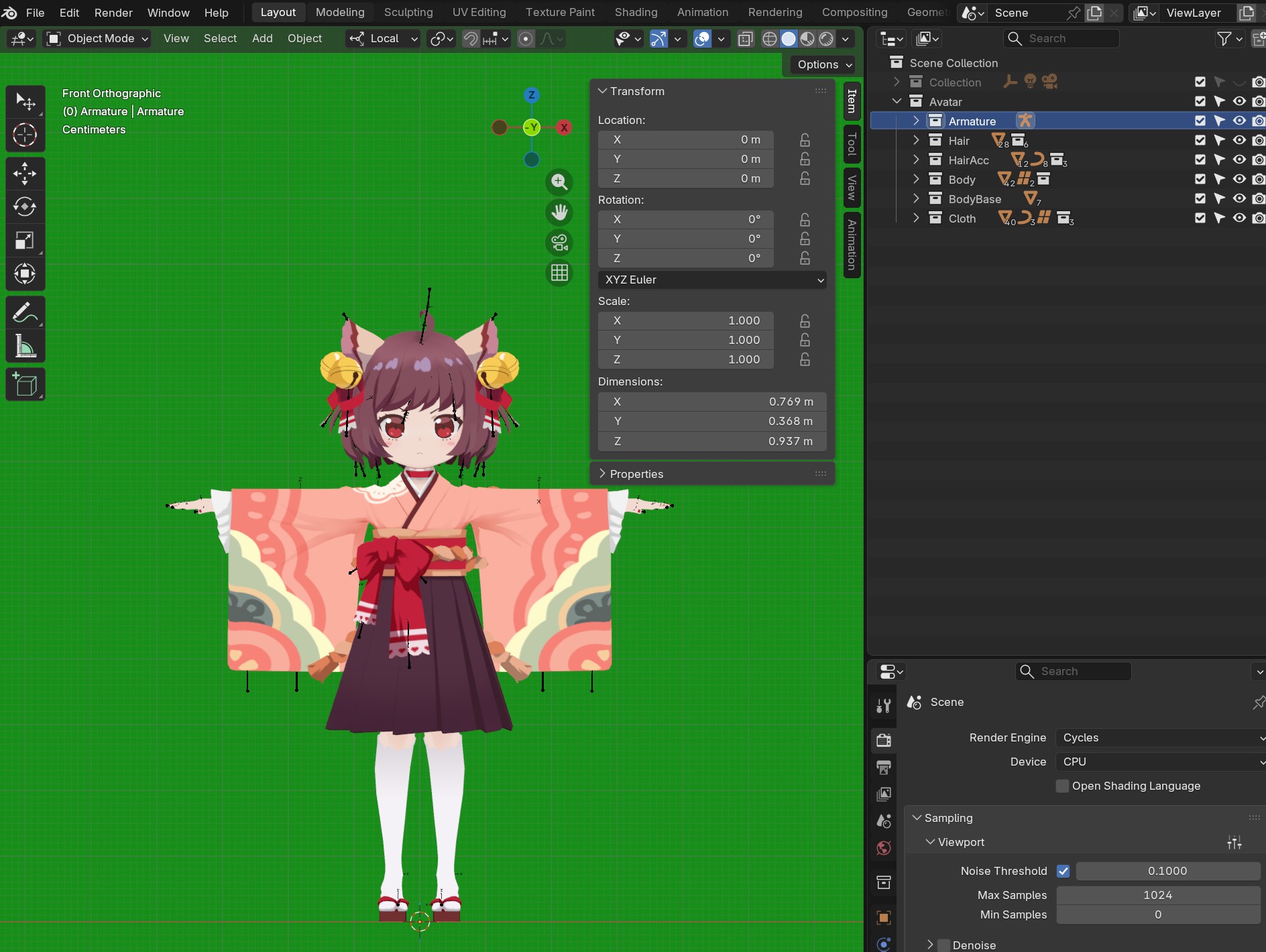1266x952 pixels.
Task: Choose the Measure tool
Action: coord(25,347)
